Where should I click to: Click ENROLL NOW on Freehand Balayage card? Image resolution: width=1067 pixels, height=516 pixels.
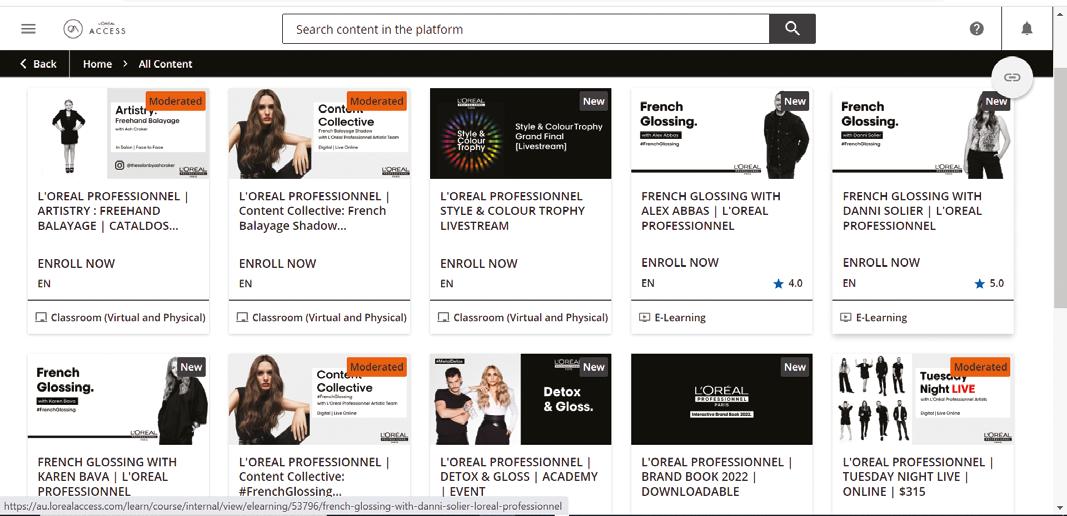click(76, 263)
